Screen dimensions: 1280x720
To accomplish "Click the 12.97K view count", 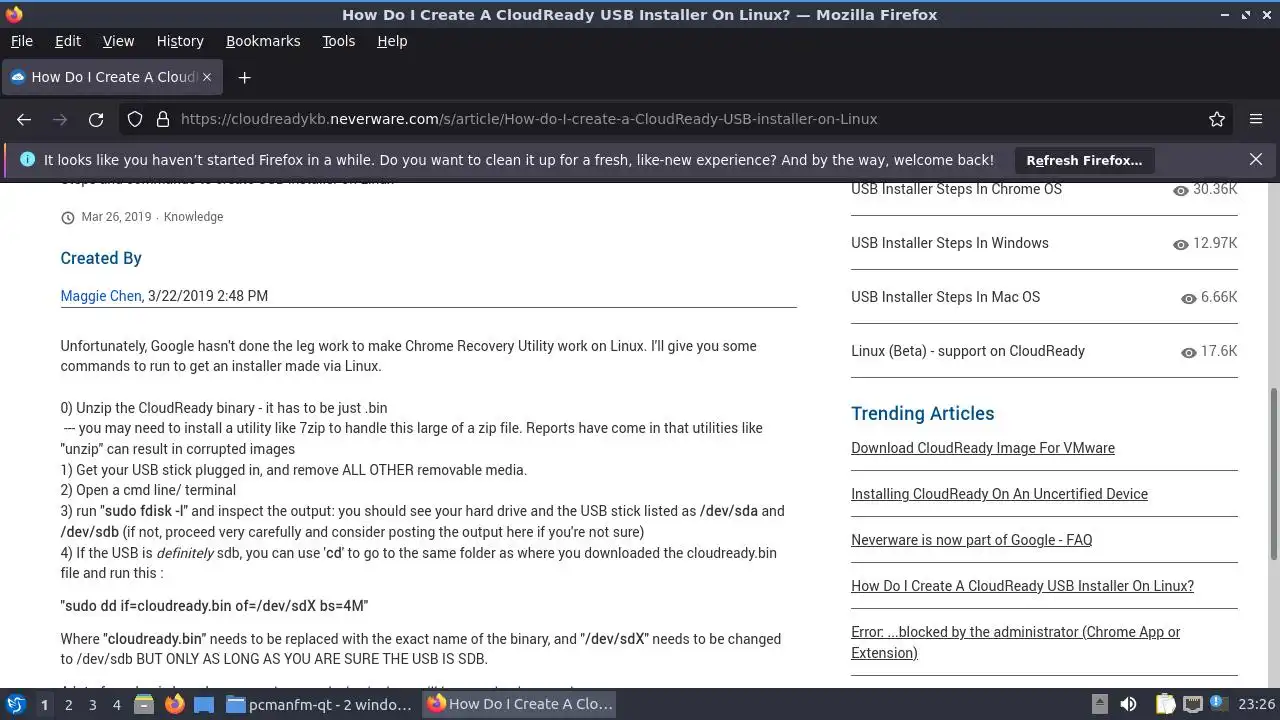I will click(1215, 243).
